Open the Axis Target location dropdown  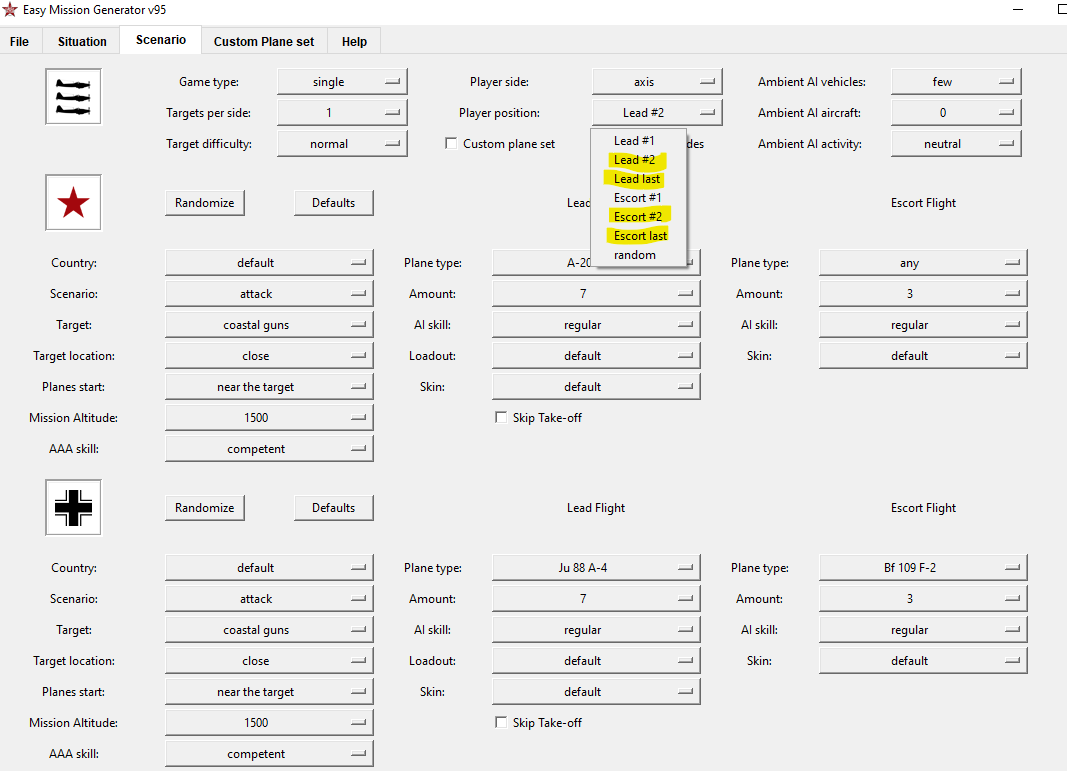coord(269,661)
